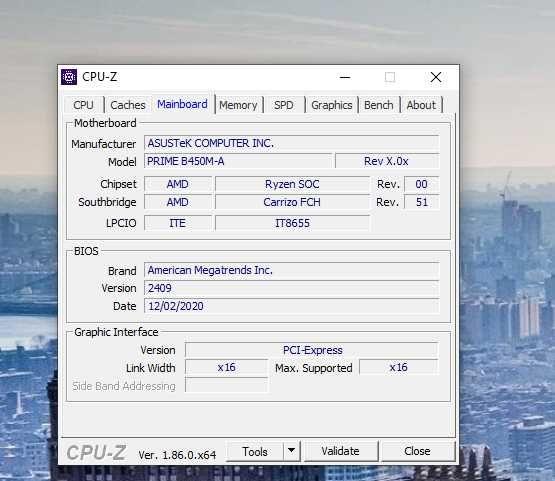555x481 pixels.
Task: Click the BIOS version 2409 field
Action: 291,288
